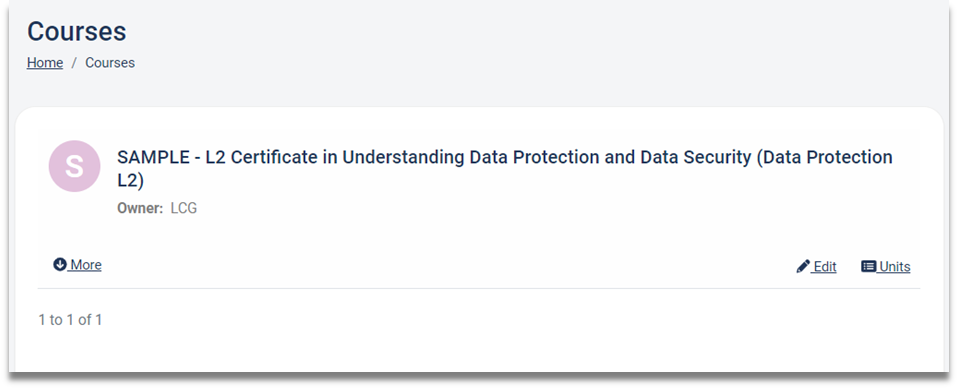Select the SAMPLE L2 Certificate course title
This screenshot has height=389, width=958.
pos(505,169)
